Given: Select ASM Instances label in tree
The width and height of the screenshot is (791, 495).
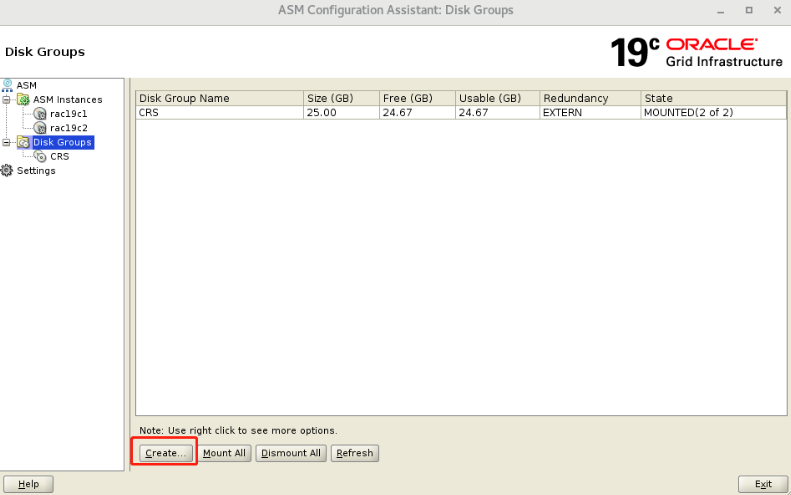Looking at the screenshot, I should tap(68, 99).
